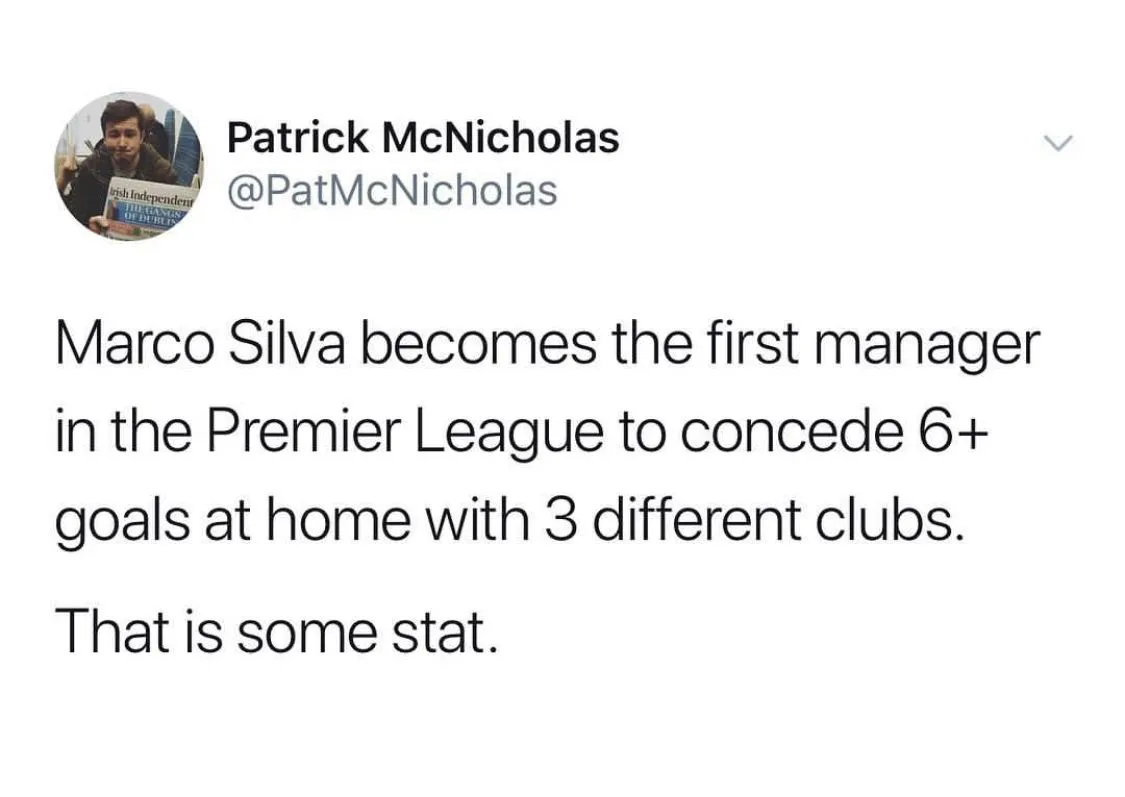Select the "That is some stat." line

pyautogui.click(x=276, y=631)
